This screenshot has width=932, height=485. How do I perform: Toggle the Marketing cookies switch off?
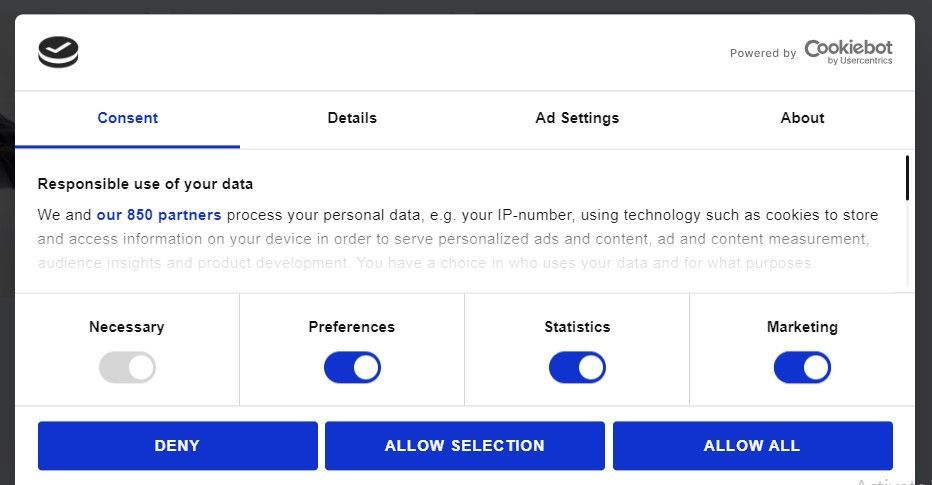[802, 367]
